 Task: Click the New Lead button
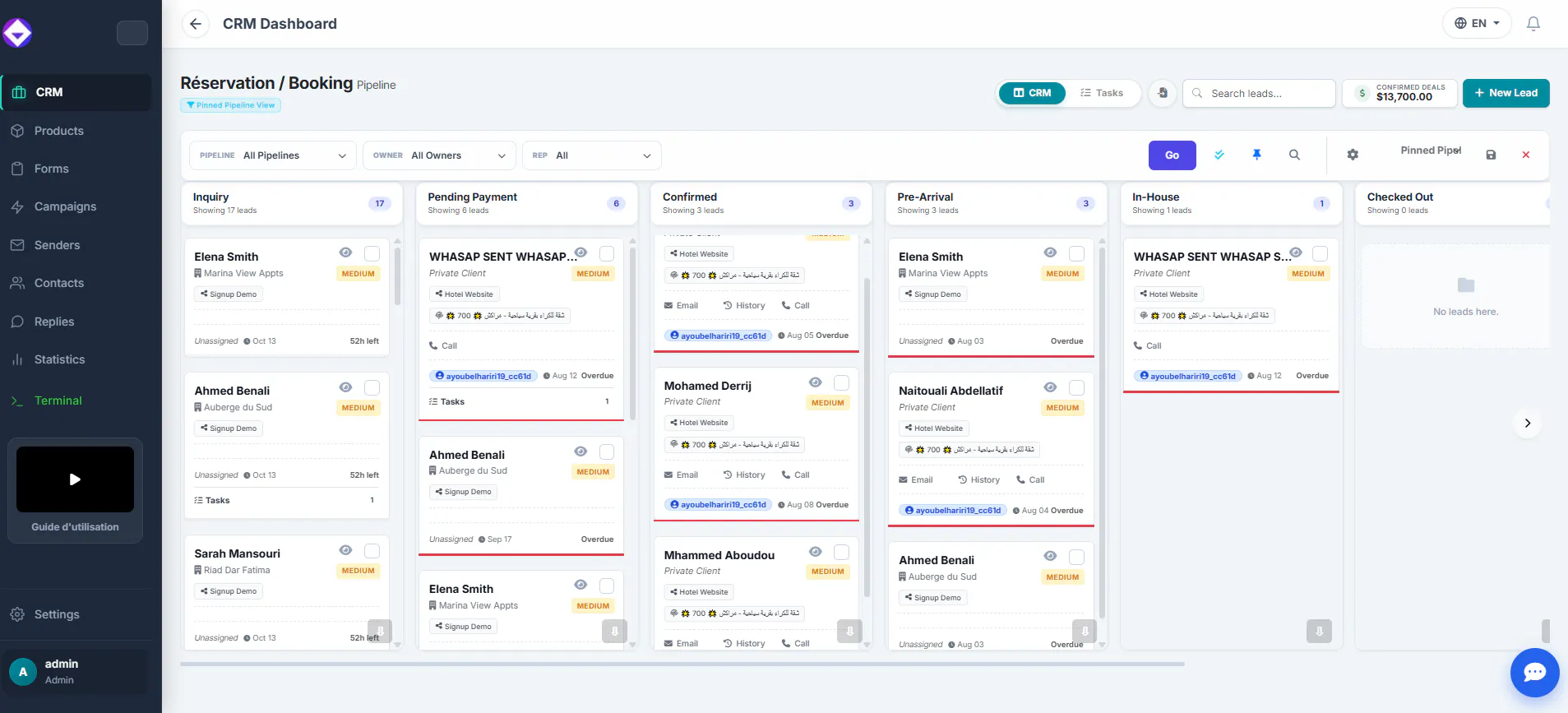1506,93
